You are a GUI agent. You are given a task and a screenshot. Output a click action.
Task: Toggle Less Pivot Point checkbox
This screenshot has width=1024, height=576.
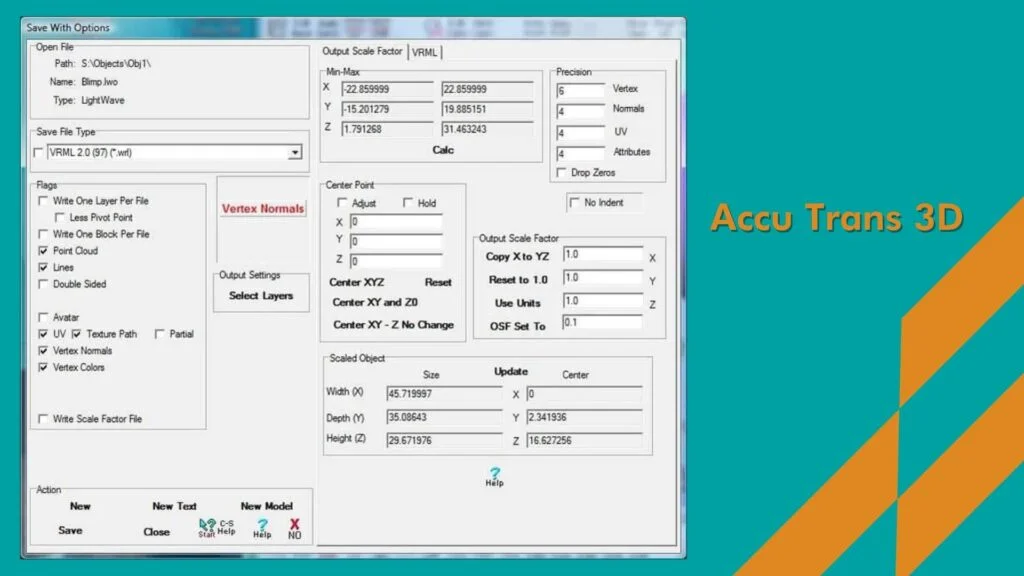[60, 217]
